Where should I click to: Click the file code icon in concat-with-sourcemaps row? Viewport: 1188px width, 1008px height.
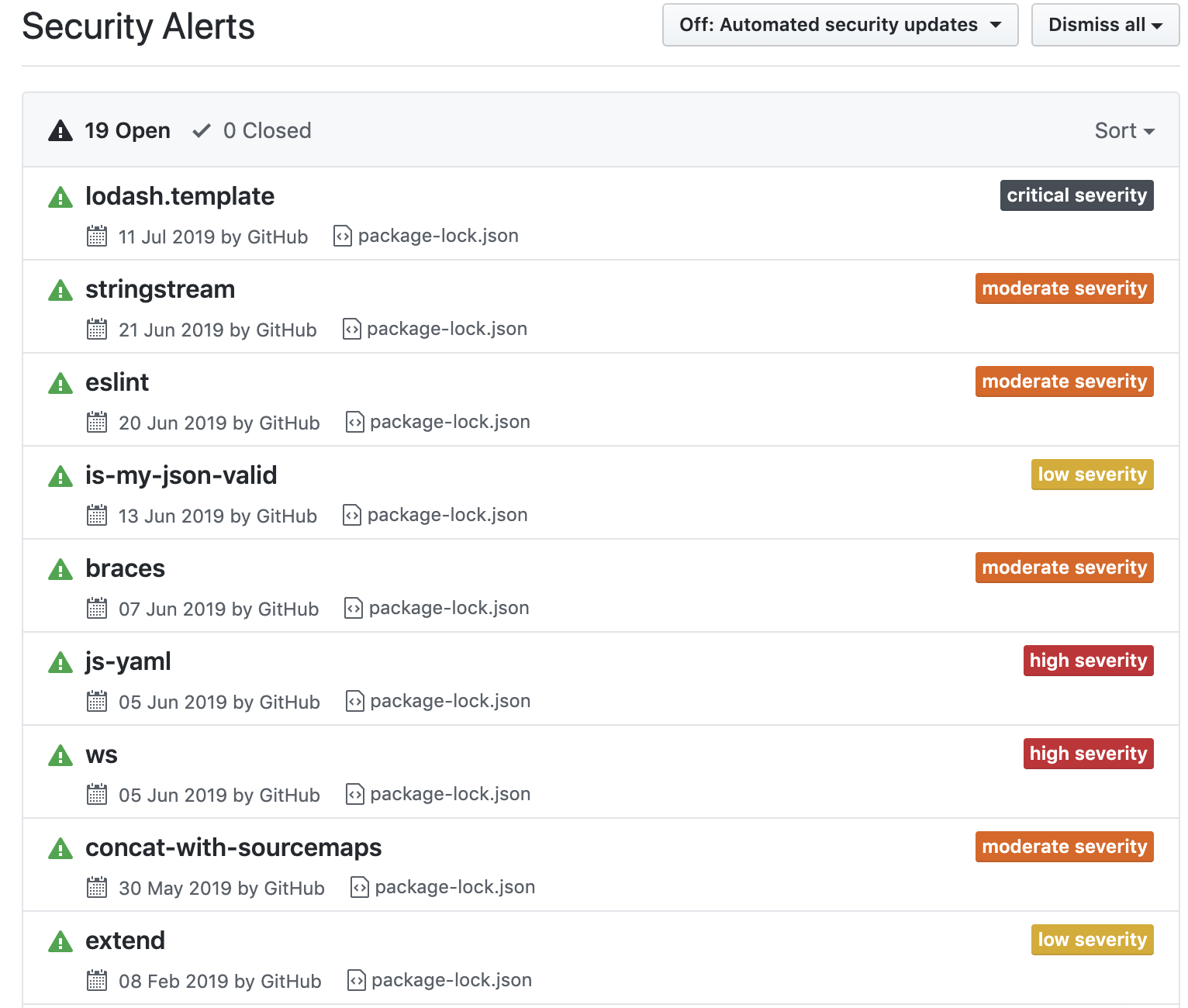pos(360,887)
